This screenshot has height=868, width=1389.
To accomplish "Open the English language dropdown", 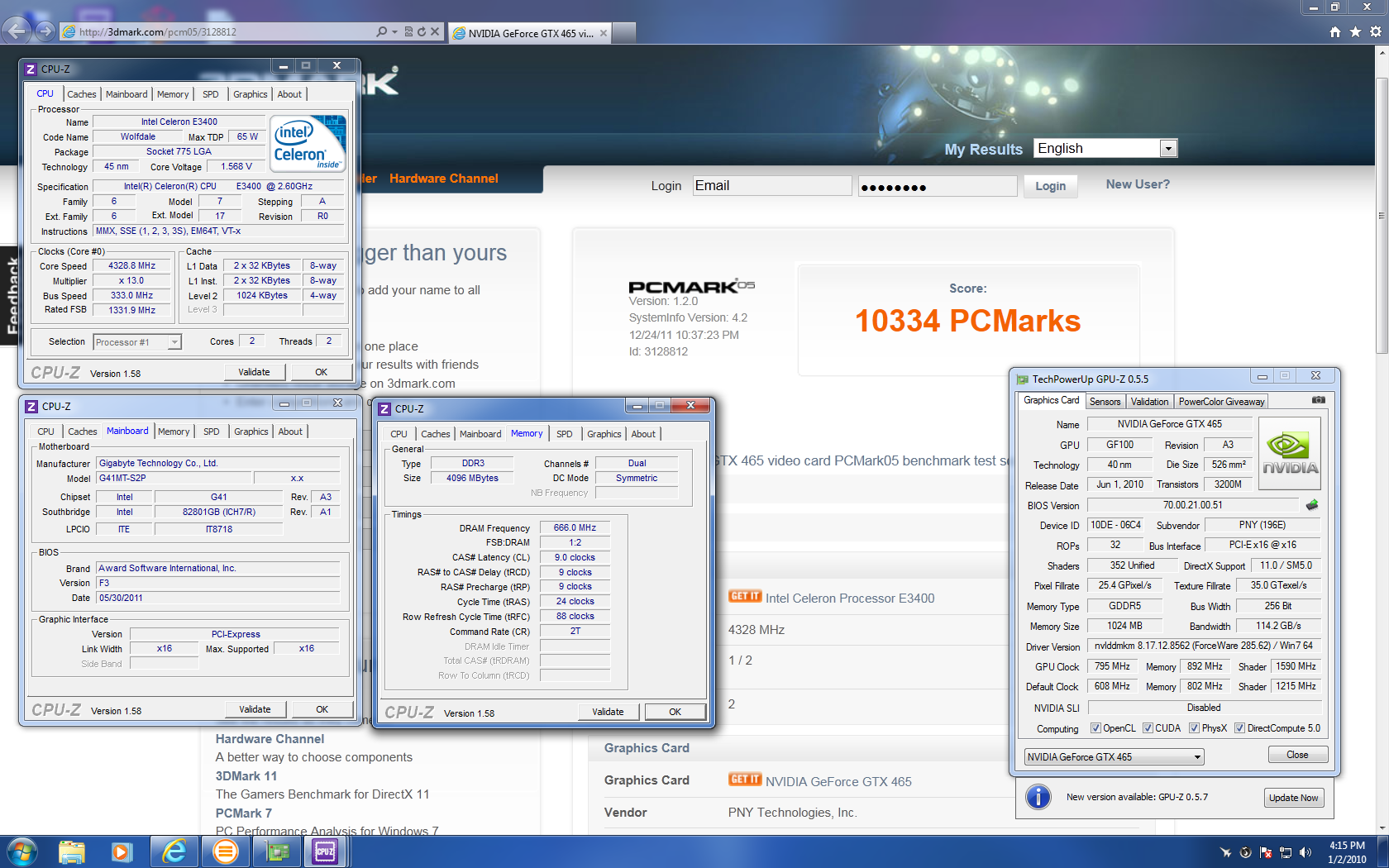I will click(1105, 149).
